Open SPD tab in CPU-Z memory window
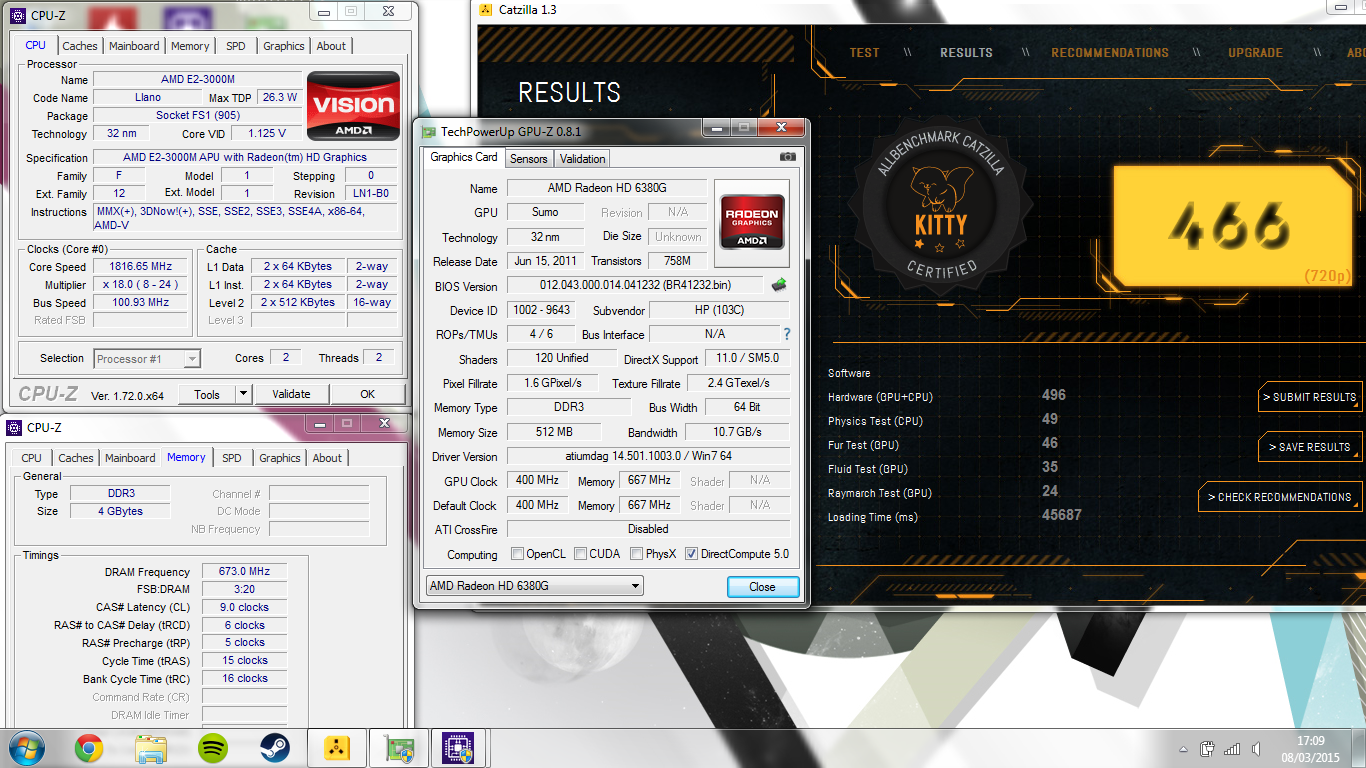 [232, 458]
